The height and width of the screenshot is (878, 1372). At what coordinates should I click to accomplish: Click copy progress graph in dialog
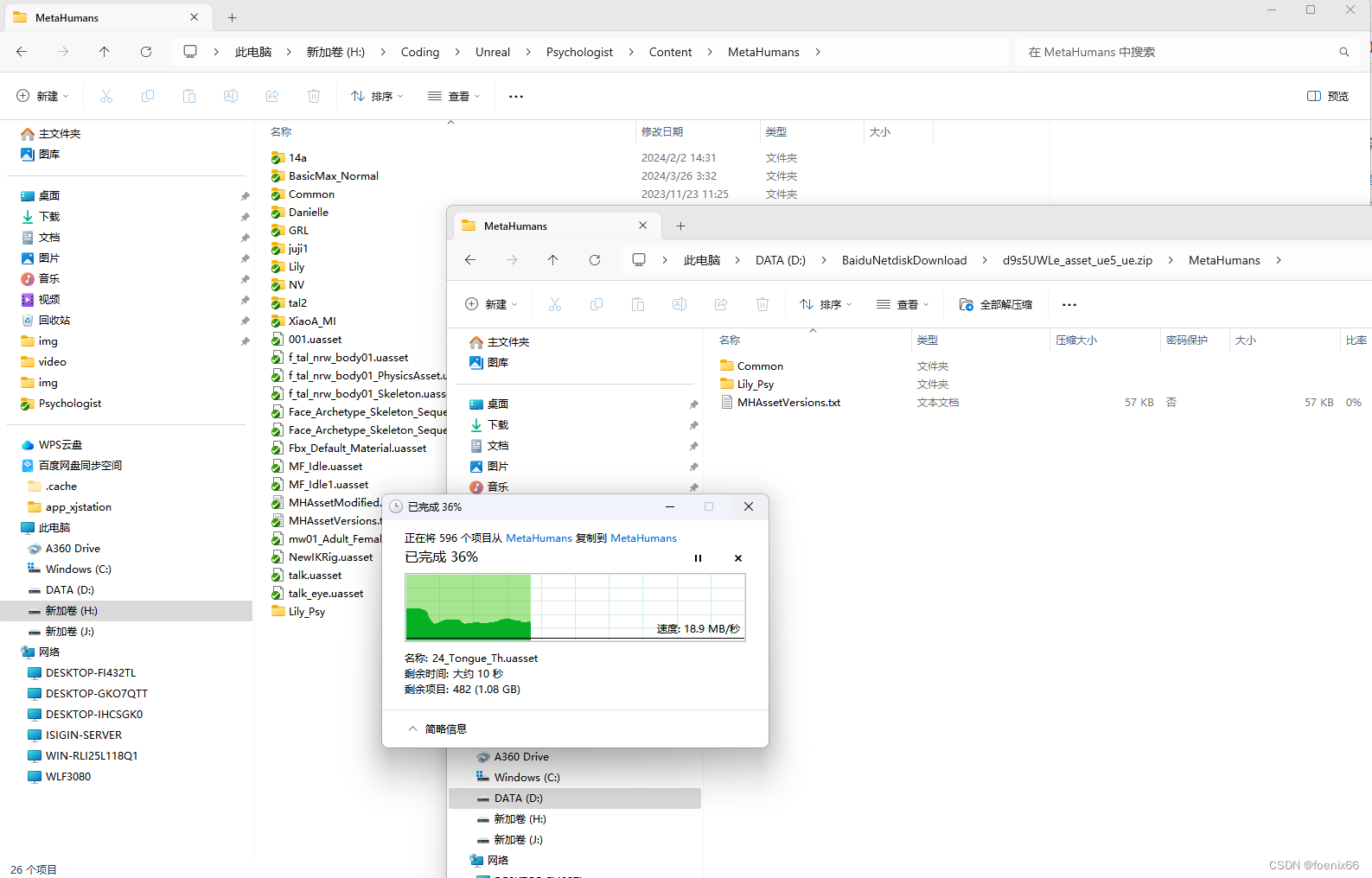tap(575, 608)
